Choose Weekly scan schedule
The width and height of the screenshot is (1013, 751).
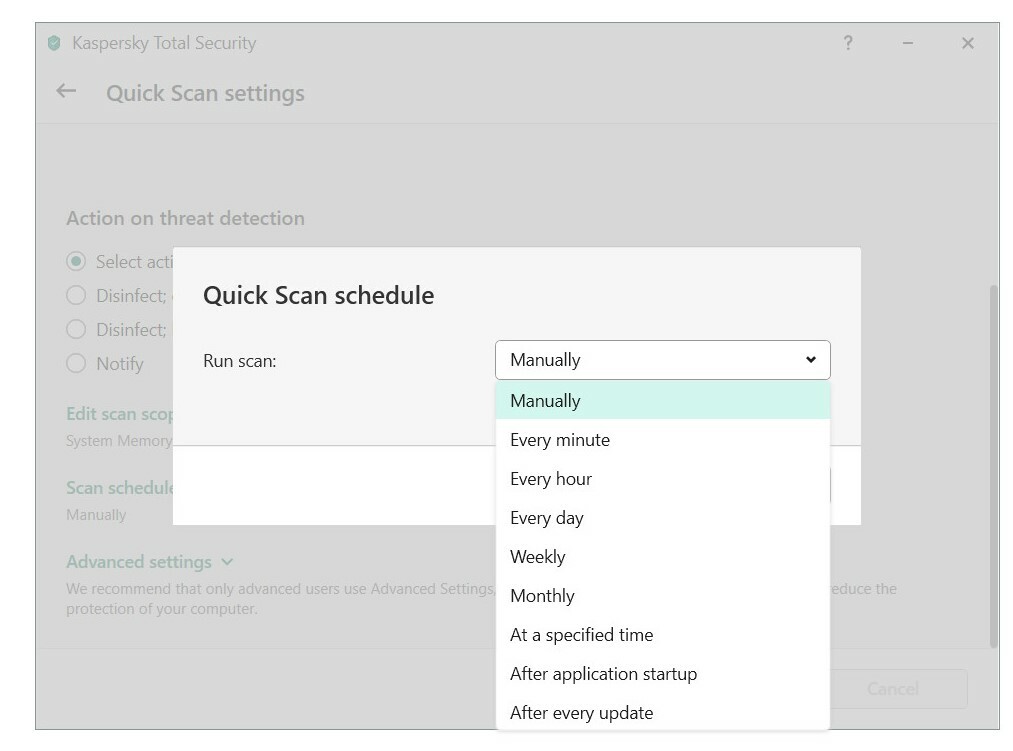[662, 557]
